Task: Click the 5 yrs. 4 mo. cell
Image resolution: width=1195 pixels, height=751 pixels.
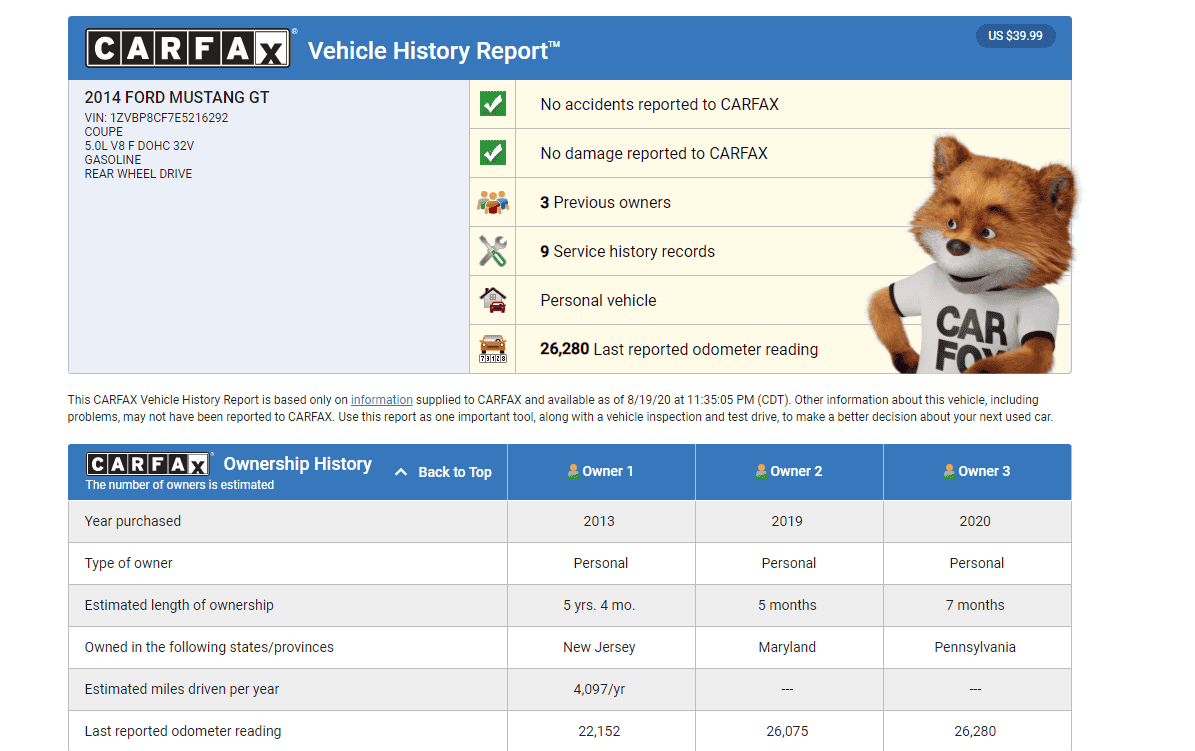Action: click(x=599, y=605)
